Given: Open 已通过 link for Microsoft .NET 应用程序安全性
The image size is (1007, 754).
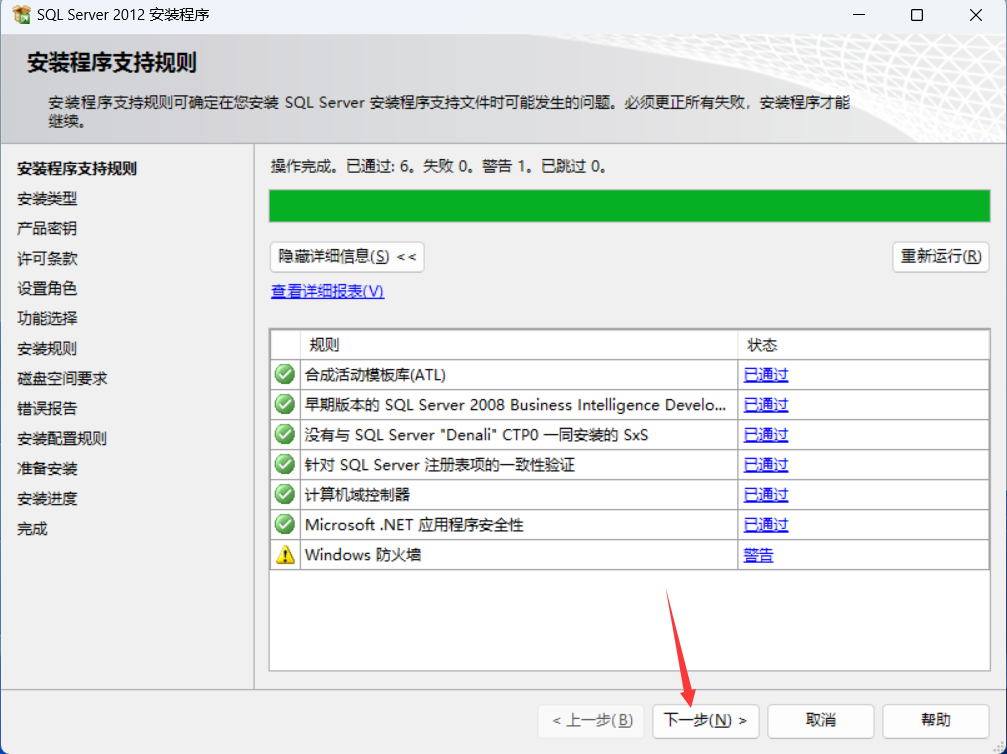Looking at the screenshot, I should 766,525.
